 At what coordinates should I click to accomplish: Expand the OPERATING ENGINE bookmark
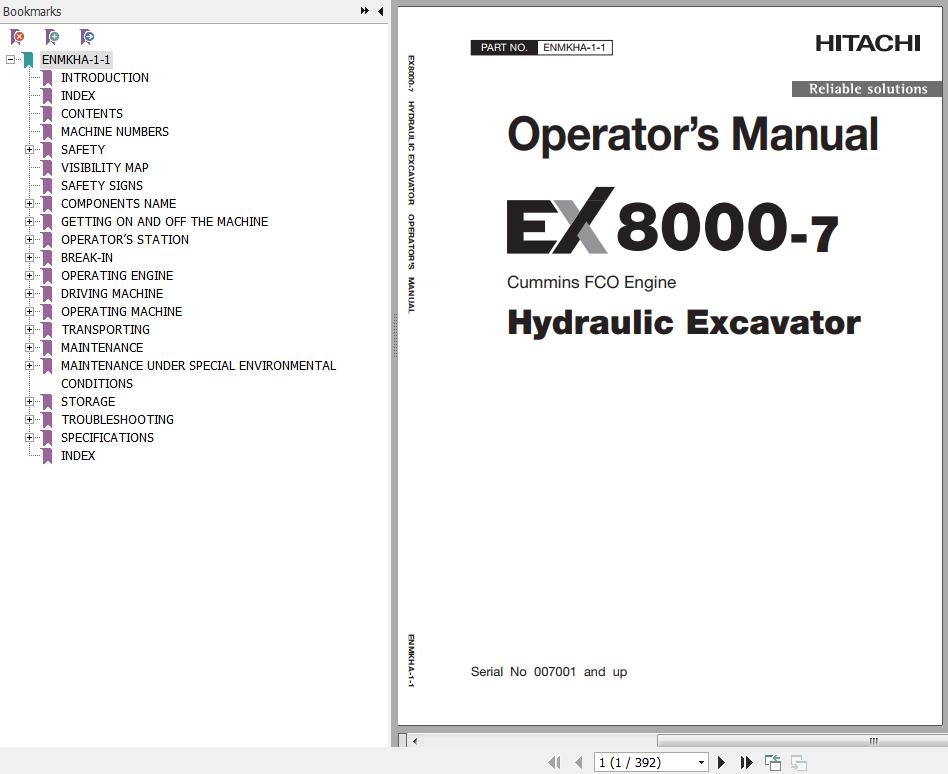coord(29,276)
